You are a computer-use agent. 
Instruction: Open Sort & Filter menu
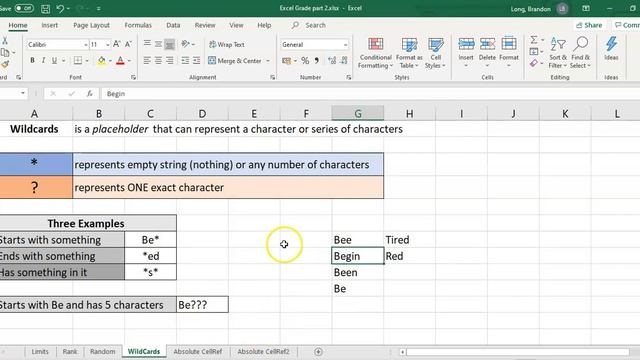[x=558, y=53]
